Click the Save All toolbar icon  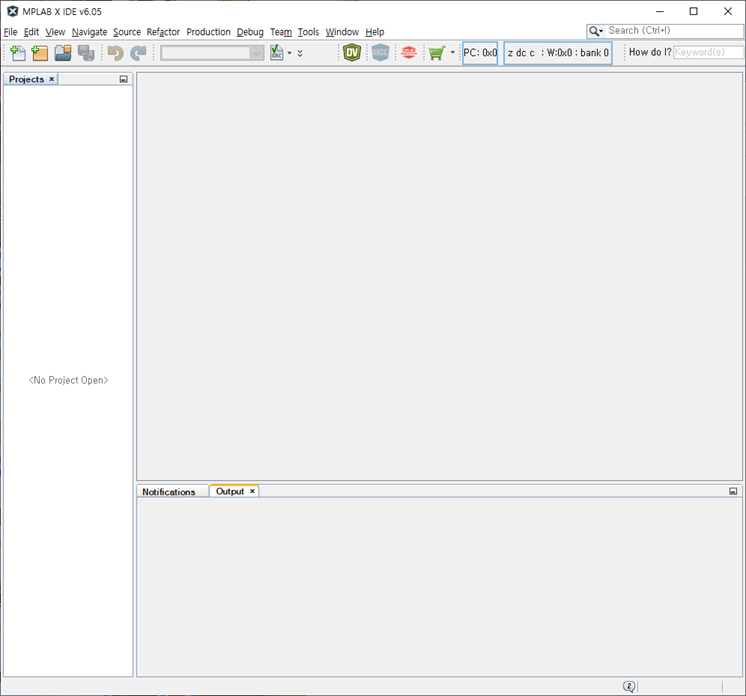click(x=86, y=53)
